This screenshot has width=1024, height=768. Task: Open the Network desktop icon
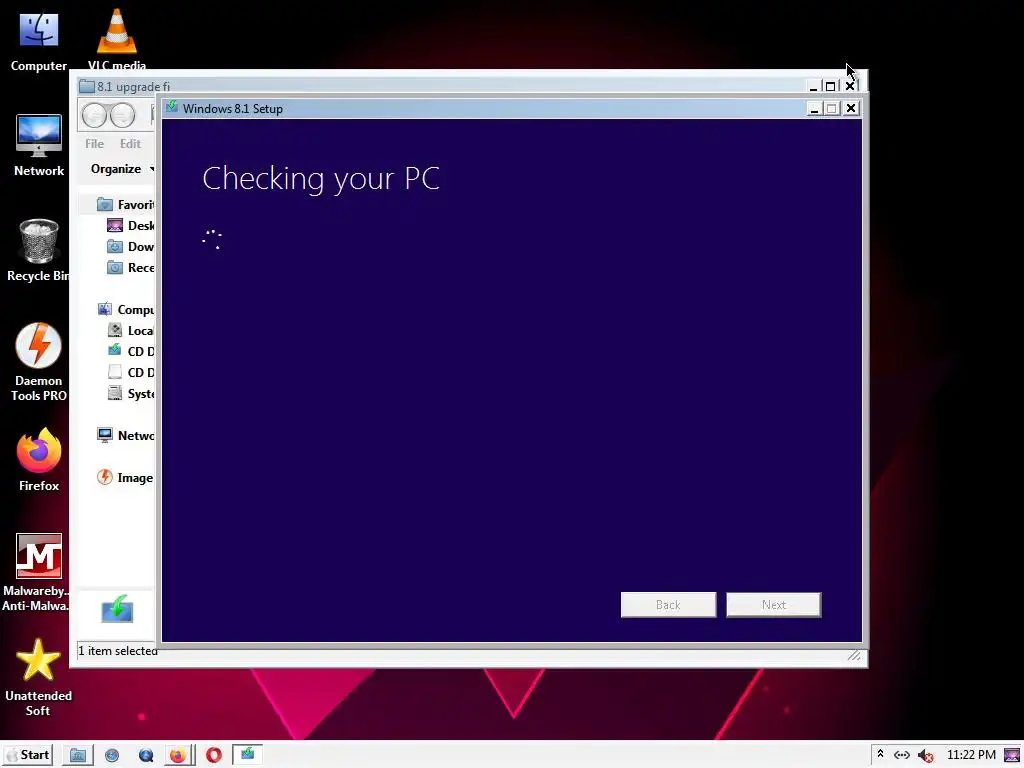point(39,145)
